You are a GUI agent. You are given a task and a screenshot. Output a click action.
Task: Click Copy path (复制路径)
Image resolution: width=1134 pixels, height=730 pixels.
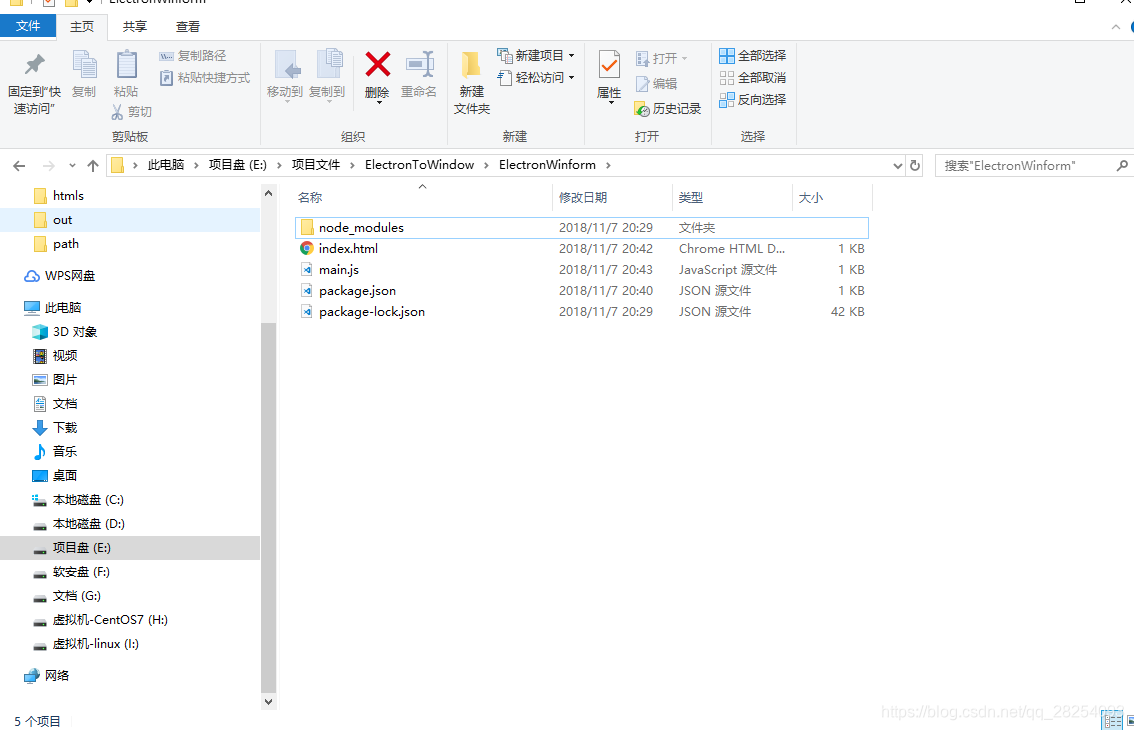193,56
